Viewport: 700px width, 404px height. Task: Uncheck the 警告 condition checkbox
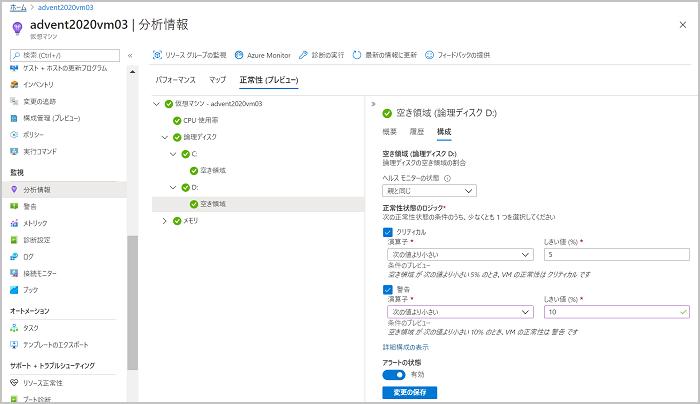388,289
